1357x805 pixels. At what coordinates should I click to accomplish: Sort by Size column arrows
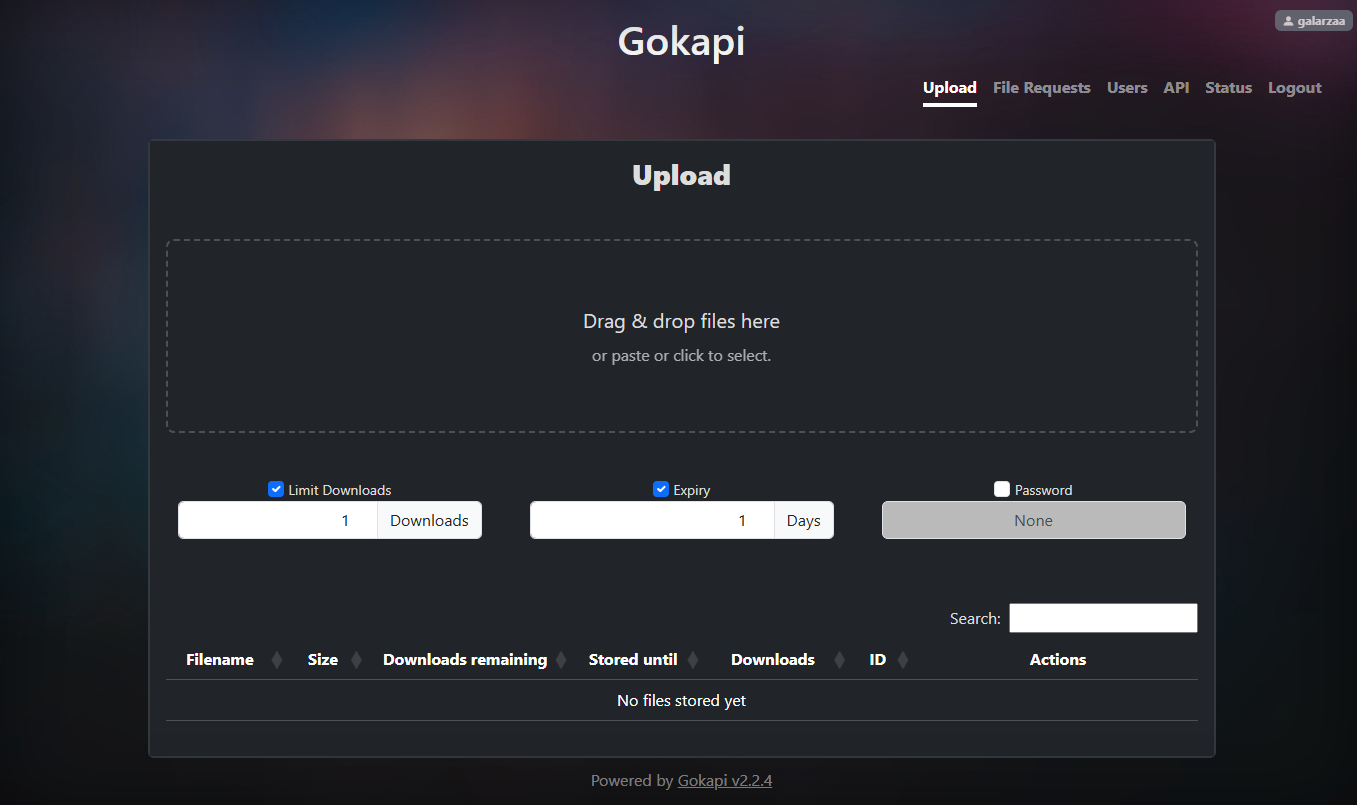[356, 660]
